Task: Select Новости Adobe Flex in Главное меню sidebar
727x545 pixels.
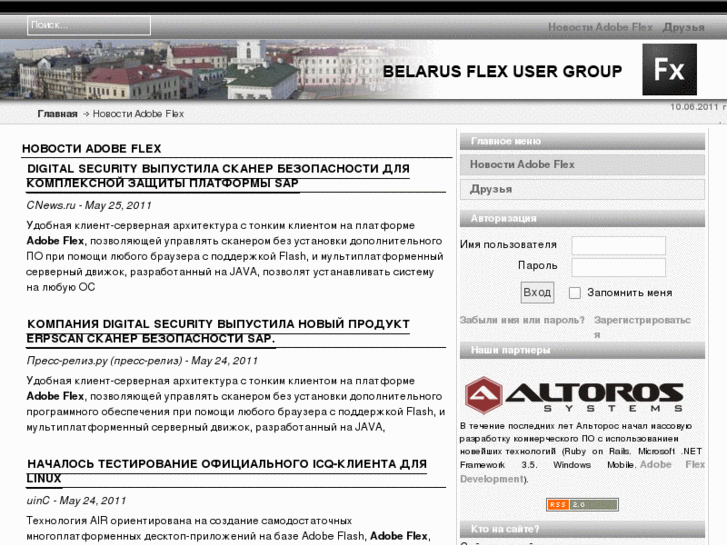Action: coord(582,164)
